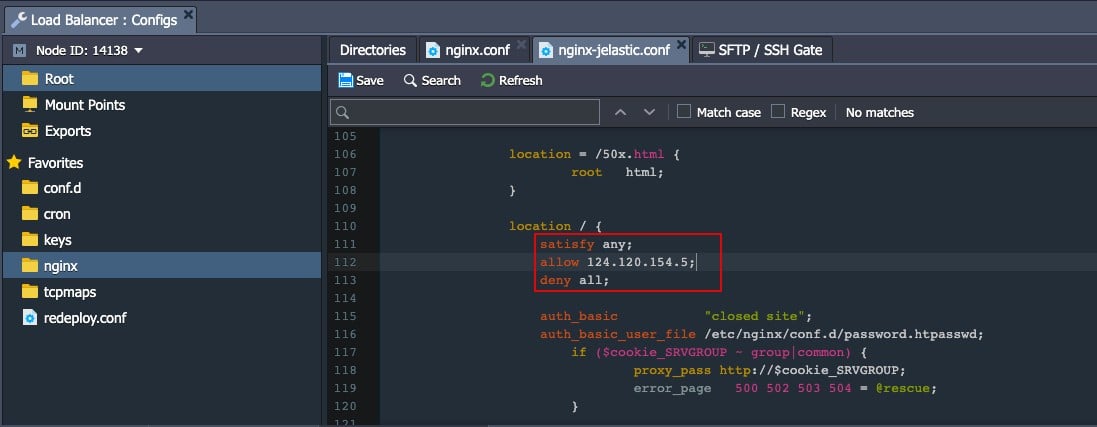The height and width of the screenshot is (427, 1097).
Task: Click the green Refresh icon
Action: [x=488, y=80]
